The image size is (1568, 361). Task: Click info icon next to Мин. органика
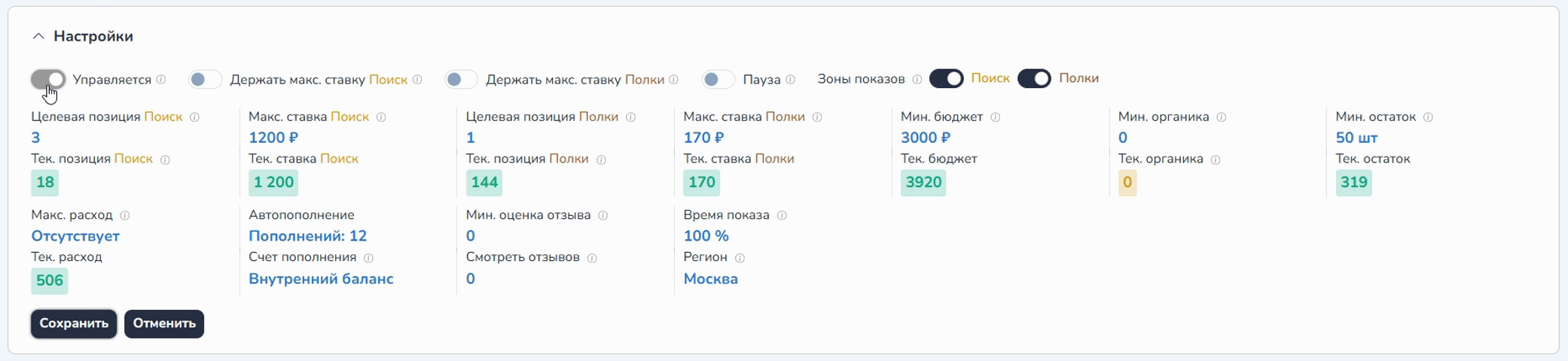click(1222, 117)
